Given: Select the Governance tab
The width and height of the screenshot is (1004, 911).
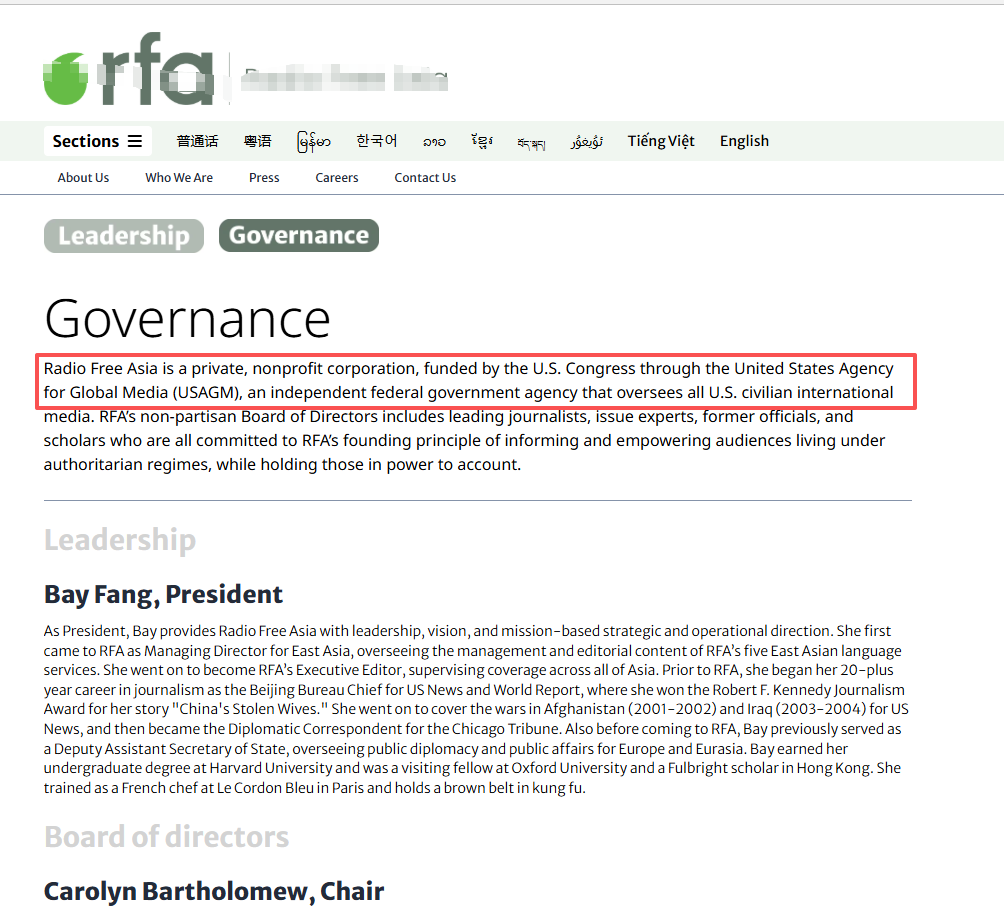Looking at the screenshot, I should (299, 236).
